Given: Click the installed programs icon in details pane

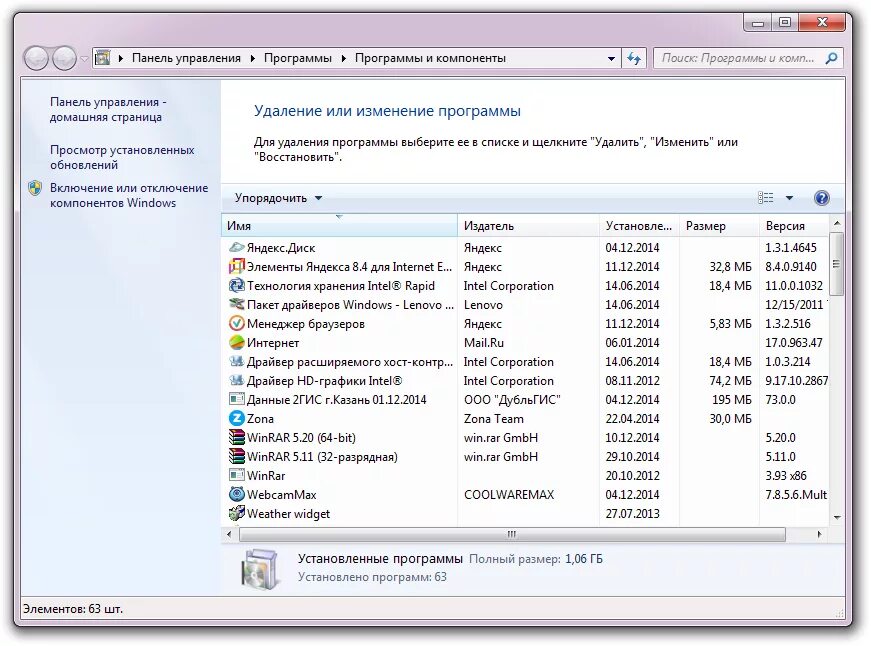Looking at the screenshot, I should tap(260, 569).
